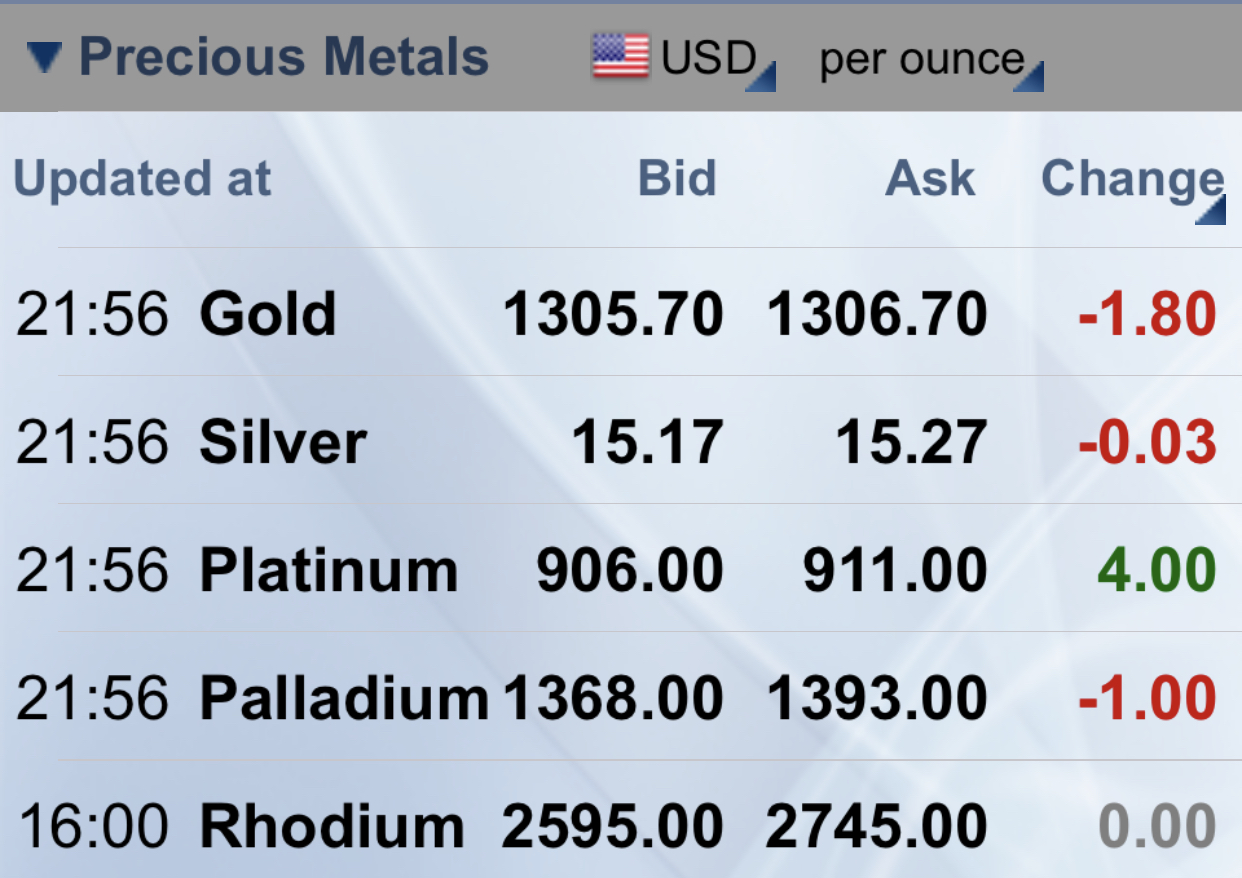Click the Ask column header
This screenshot has width=1242, height=878.
[x=930, y=179]
